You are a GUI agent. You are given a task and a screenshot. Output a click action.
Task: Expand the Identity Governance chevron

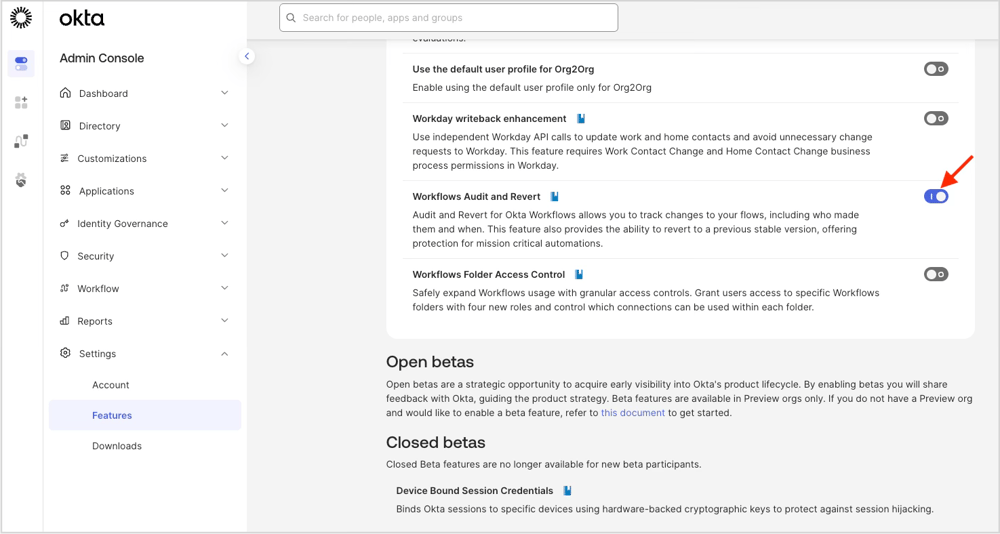point(224,223)
